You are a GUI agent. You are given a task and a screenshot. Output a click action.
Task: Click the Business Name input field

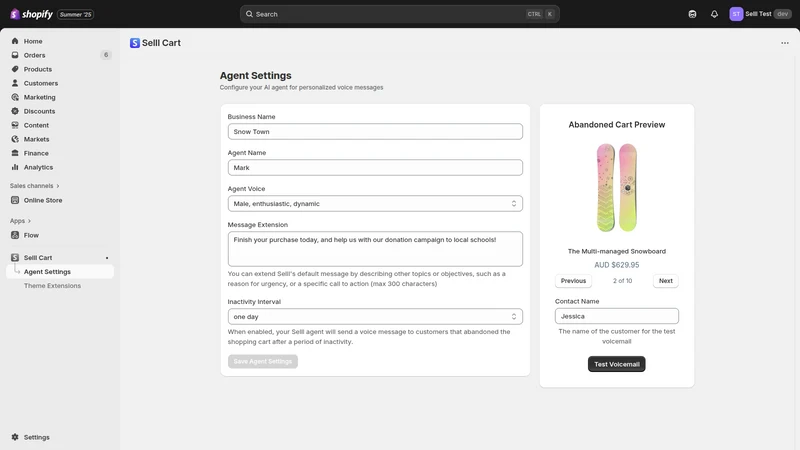coord(375,132)
